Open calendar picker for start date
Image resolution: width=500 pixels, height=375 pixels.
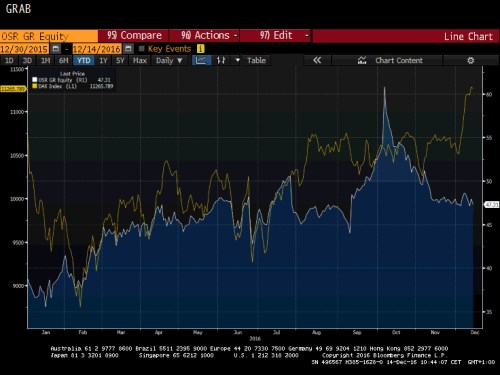(56, 49)
